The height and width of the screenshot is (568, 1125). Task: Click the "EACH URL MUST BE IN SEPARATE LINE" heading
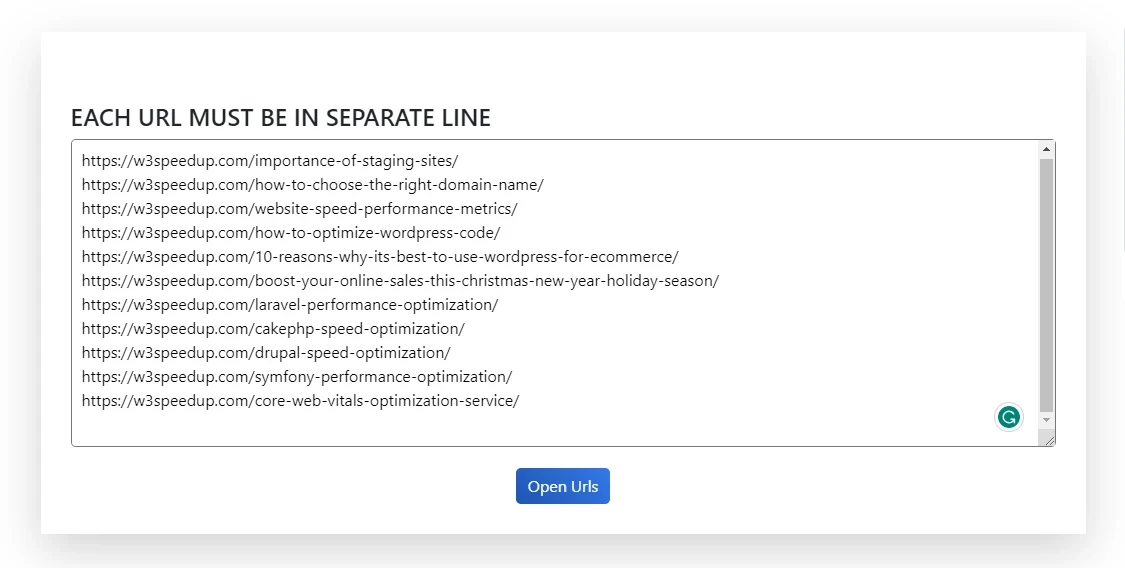[x=280, y=118]
